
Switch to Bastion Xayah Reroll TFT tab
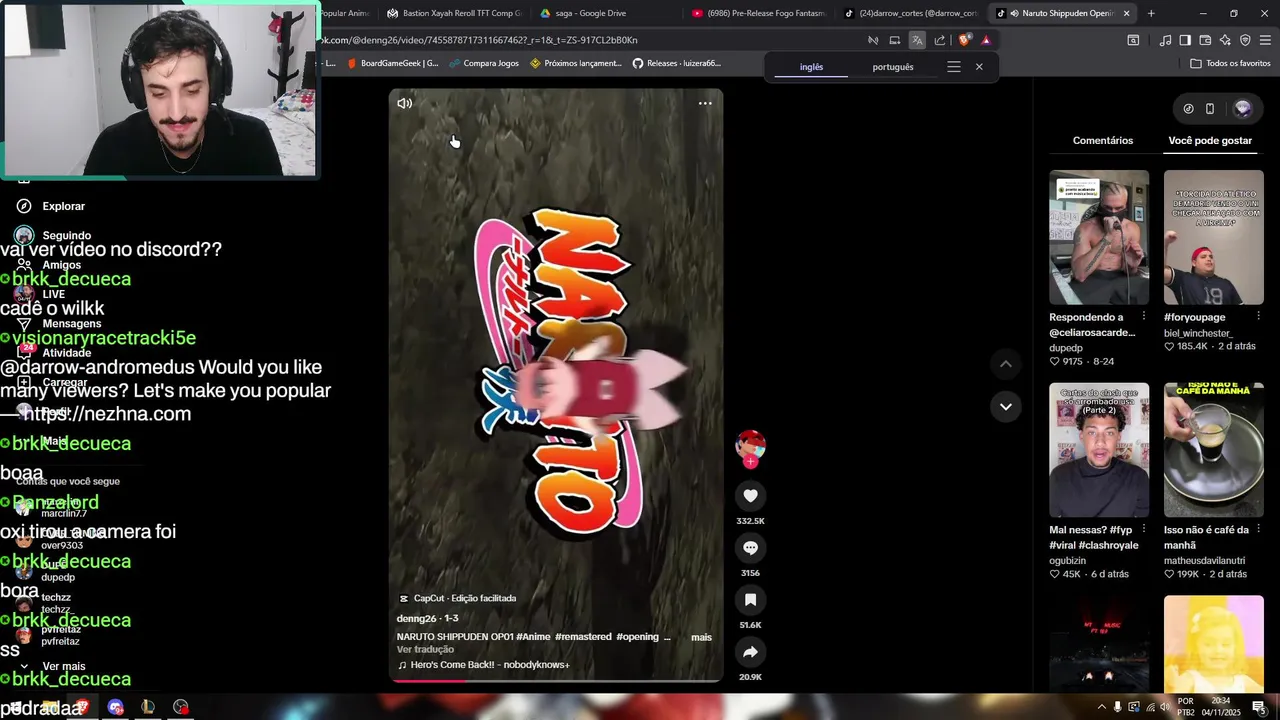click(454, 13)
